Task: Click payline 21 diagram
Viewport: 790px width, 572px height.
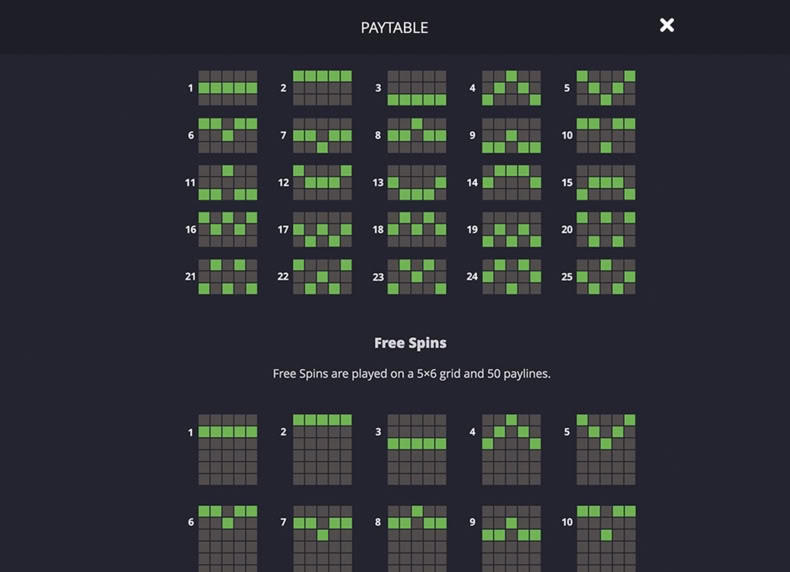Action: tap(228, 277)
